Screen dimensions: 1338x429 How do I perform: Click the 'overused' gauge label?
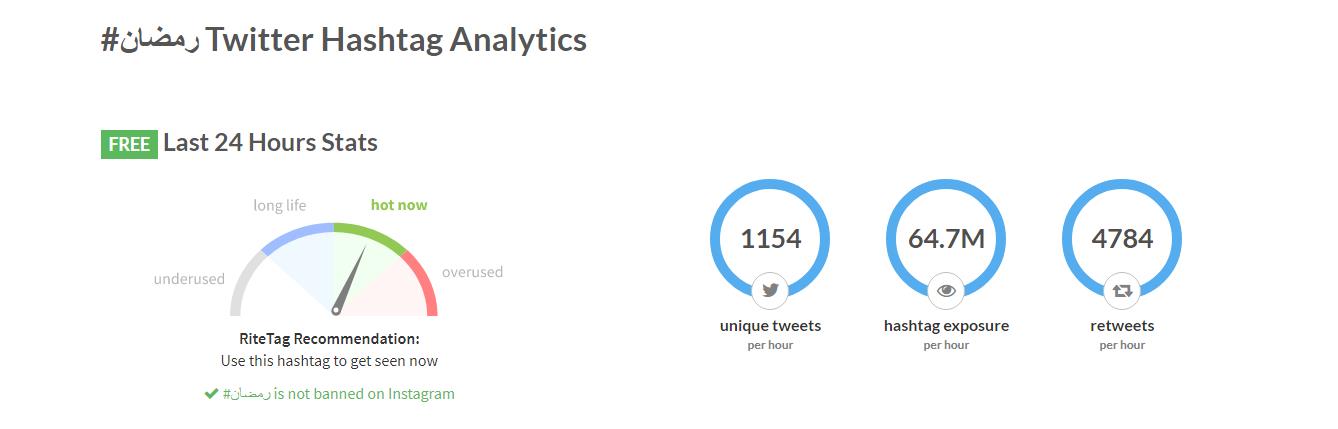(472, 272)
